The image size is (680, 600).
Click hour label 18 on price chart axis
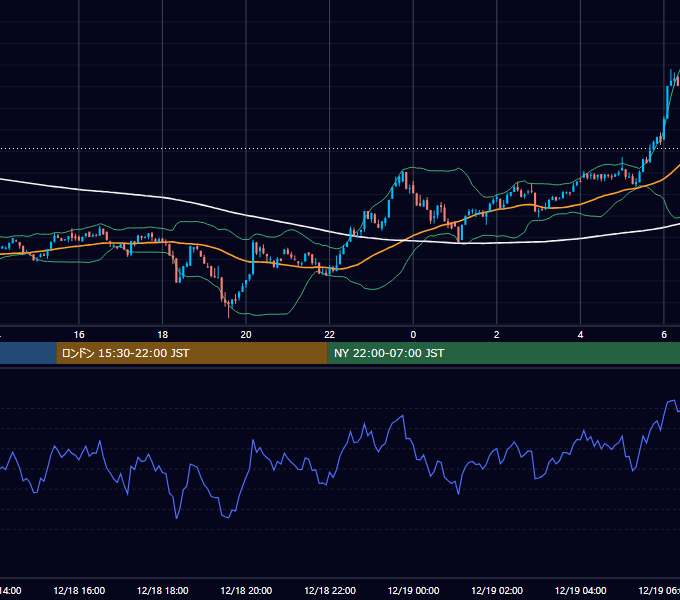pyautogui.click(x=163, y=335)
